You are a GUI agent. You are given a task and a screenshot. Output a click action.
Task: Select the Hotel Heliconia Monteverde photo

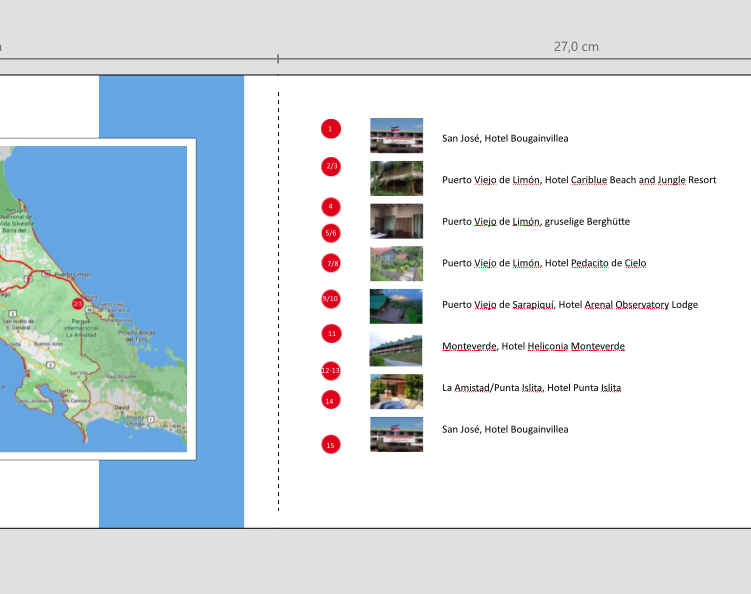(x=396, y=349)
